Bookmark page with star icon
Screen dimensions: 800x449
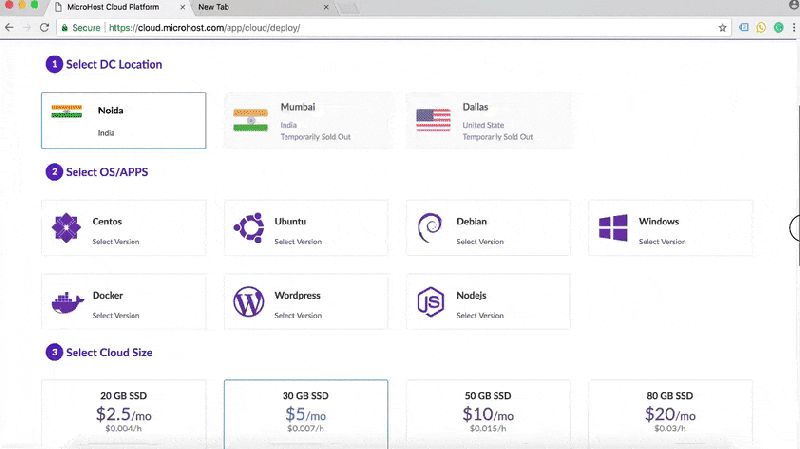pos(722,28)
